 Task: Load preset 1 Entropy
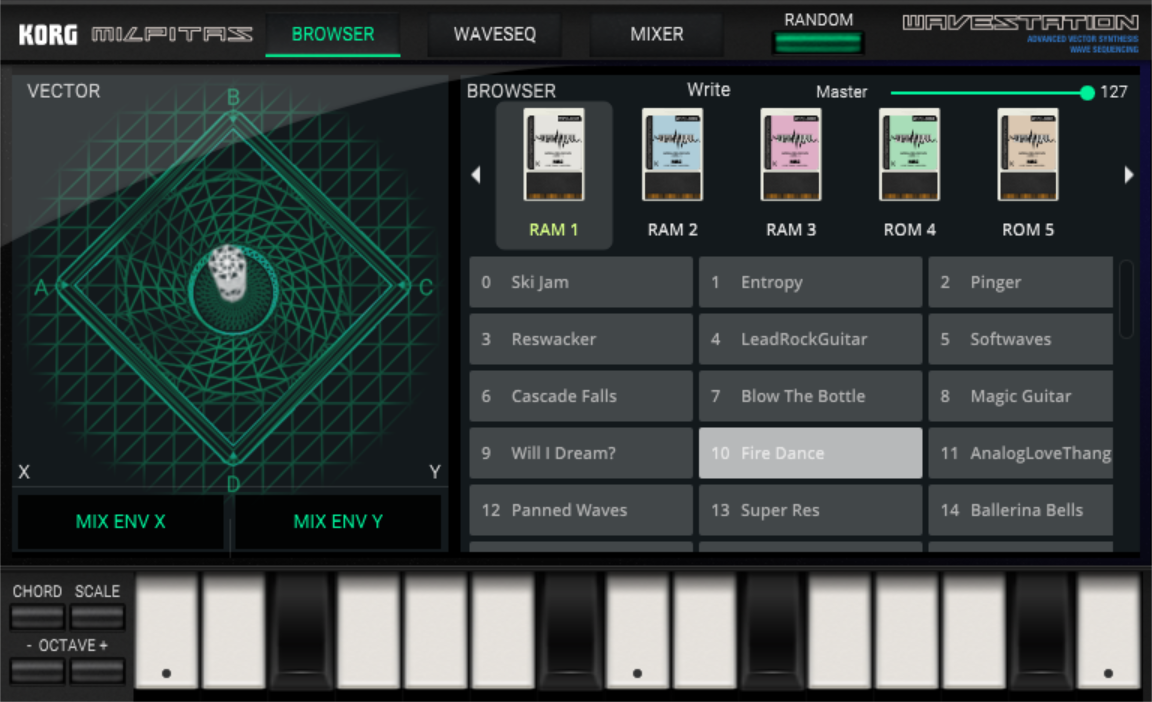810,282
